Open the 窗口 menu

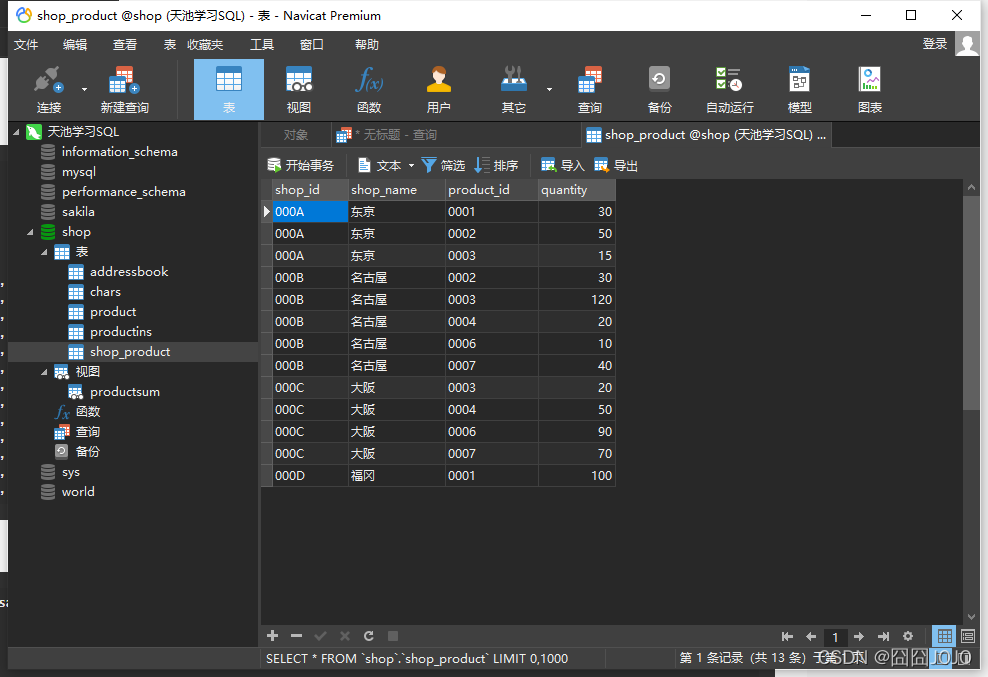pyautogui.click(x=311, y=45)
